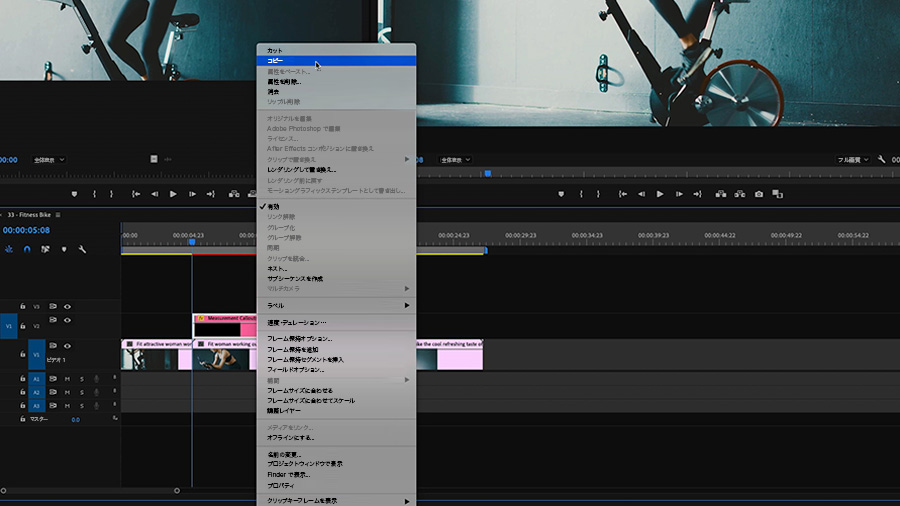Screen dimensions: 900x506
Task: Step forward one frame in program monitor
Action: [x=679, y=194]
